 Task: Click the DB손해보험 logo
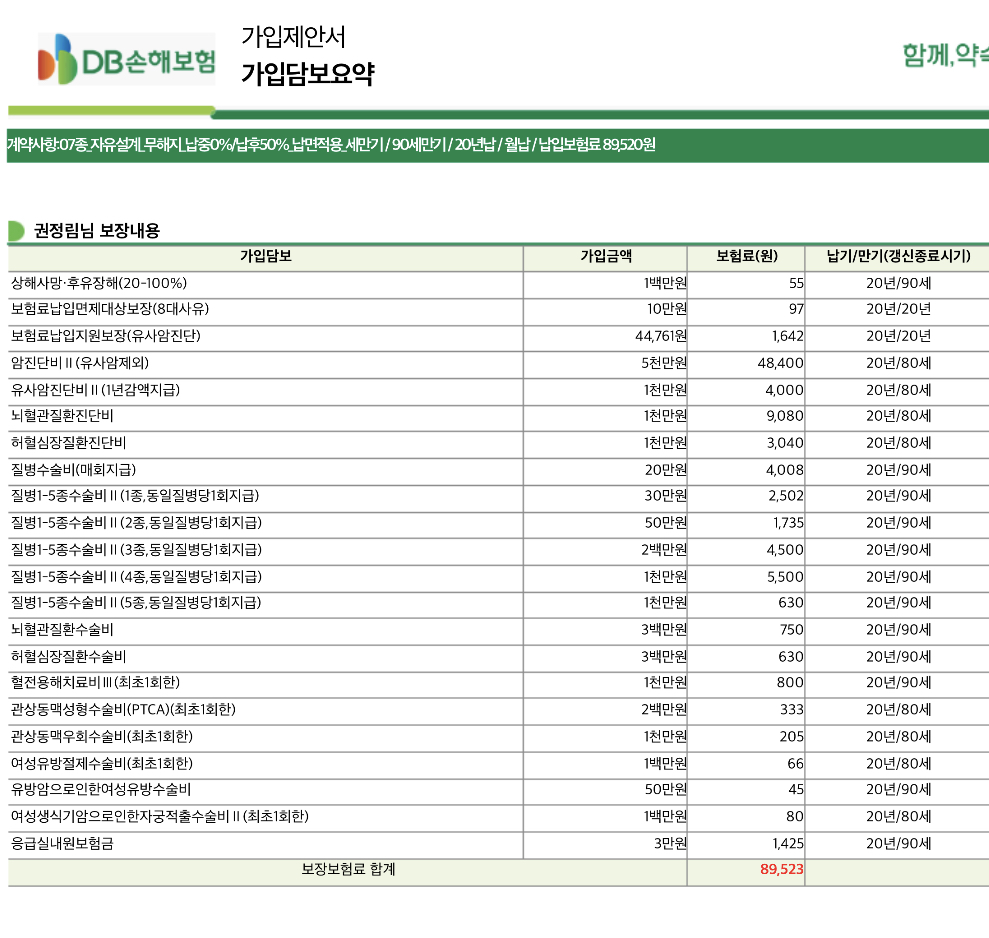(126, 59)
